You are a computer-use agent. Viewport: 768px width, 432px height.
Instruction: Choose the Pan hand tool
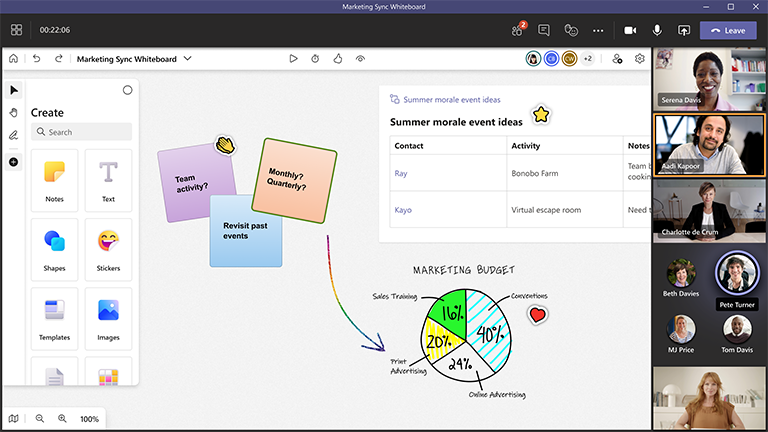pos(14,113)
